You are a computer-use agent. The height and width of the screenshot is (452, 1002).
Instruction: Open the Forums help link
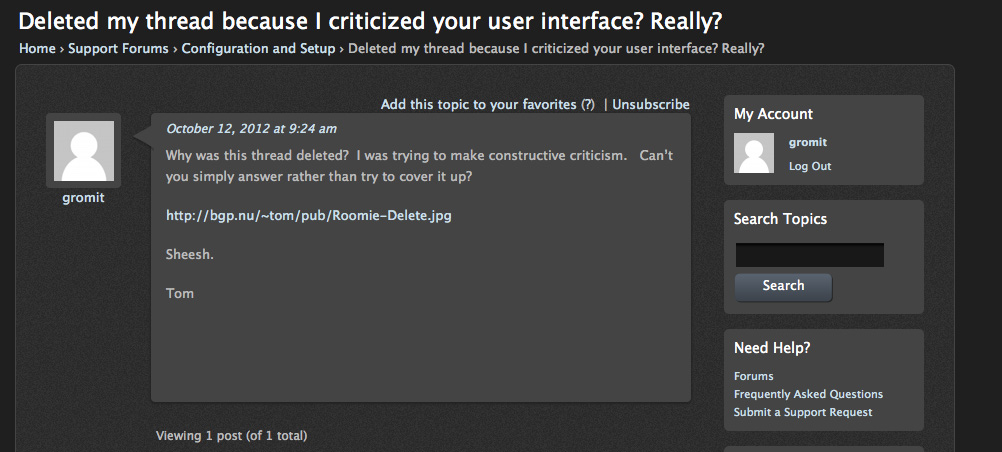click(753, 376)
